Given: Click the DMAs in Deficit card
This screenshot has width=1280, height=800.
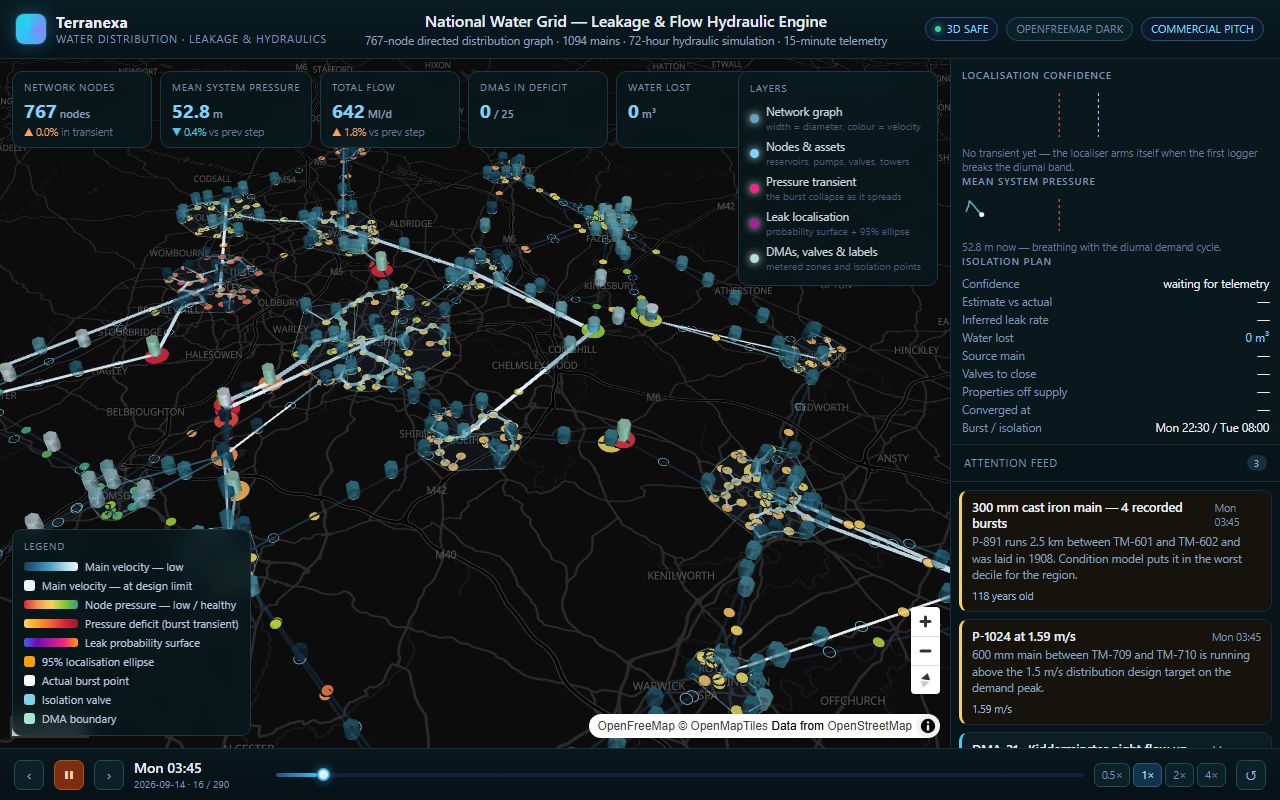Looking at the screenshot, I should tap(538, 109).
